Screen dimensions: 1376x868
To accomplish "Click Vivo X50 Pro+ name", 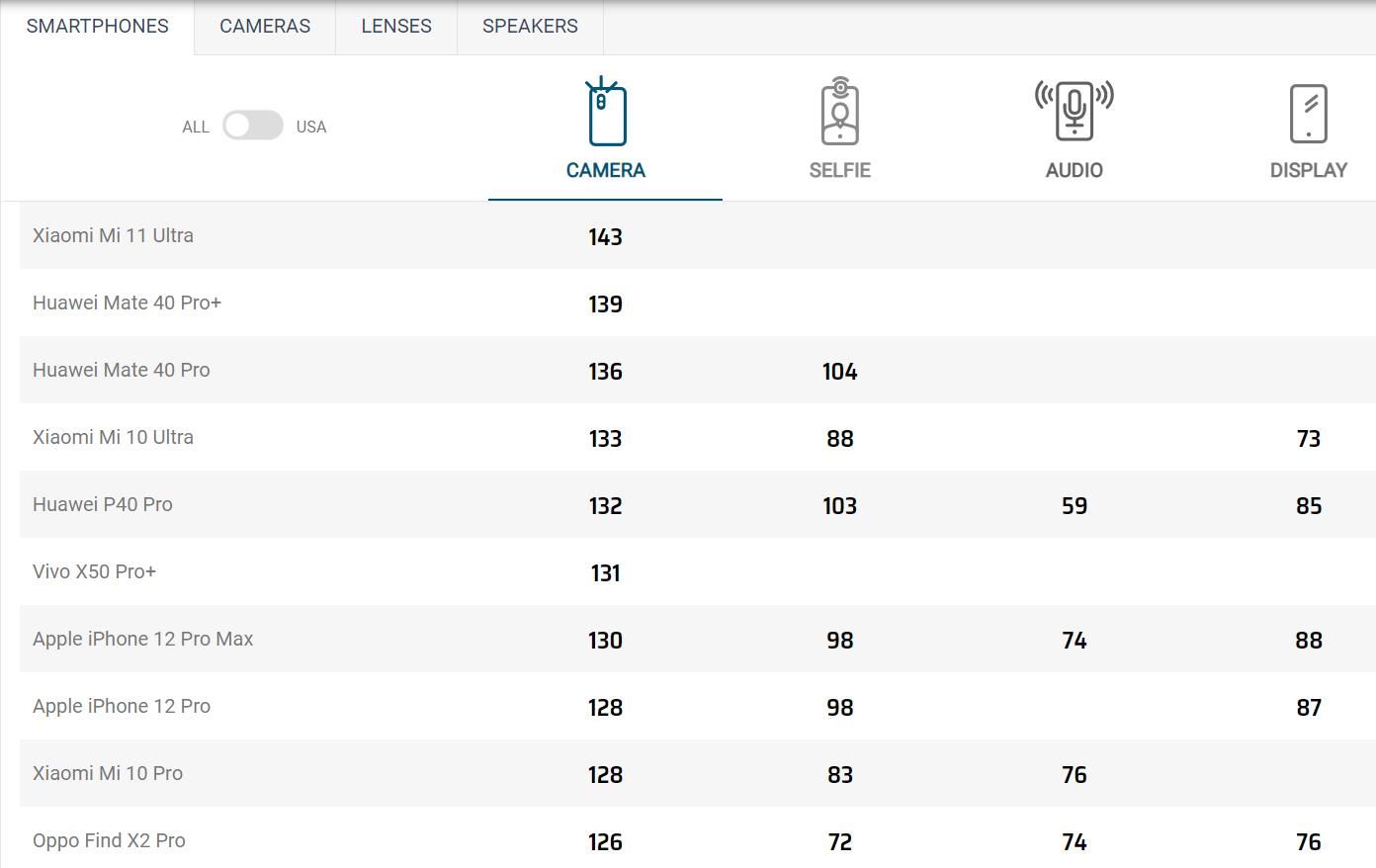I will click(94, 571).
